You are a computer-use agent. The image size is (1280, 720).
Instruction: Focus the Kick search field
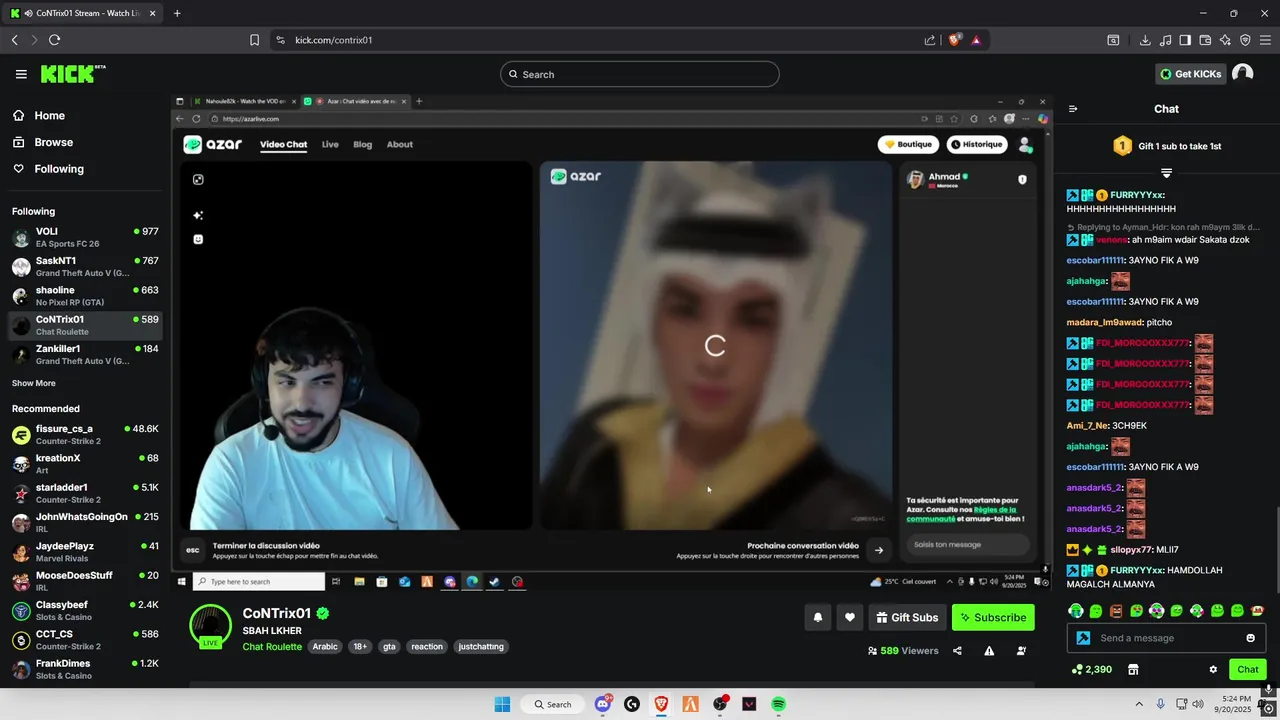tap(640, 74)
